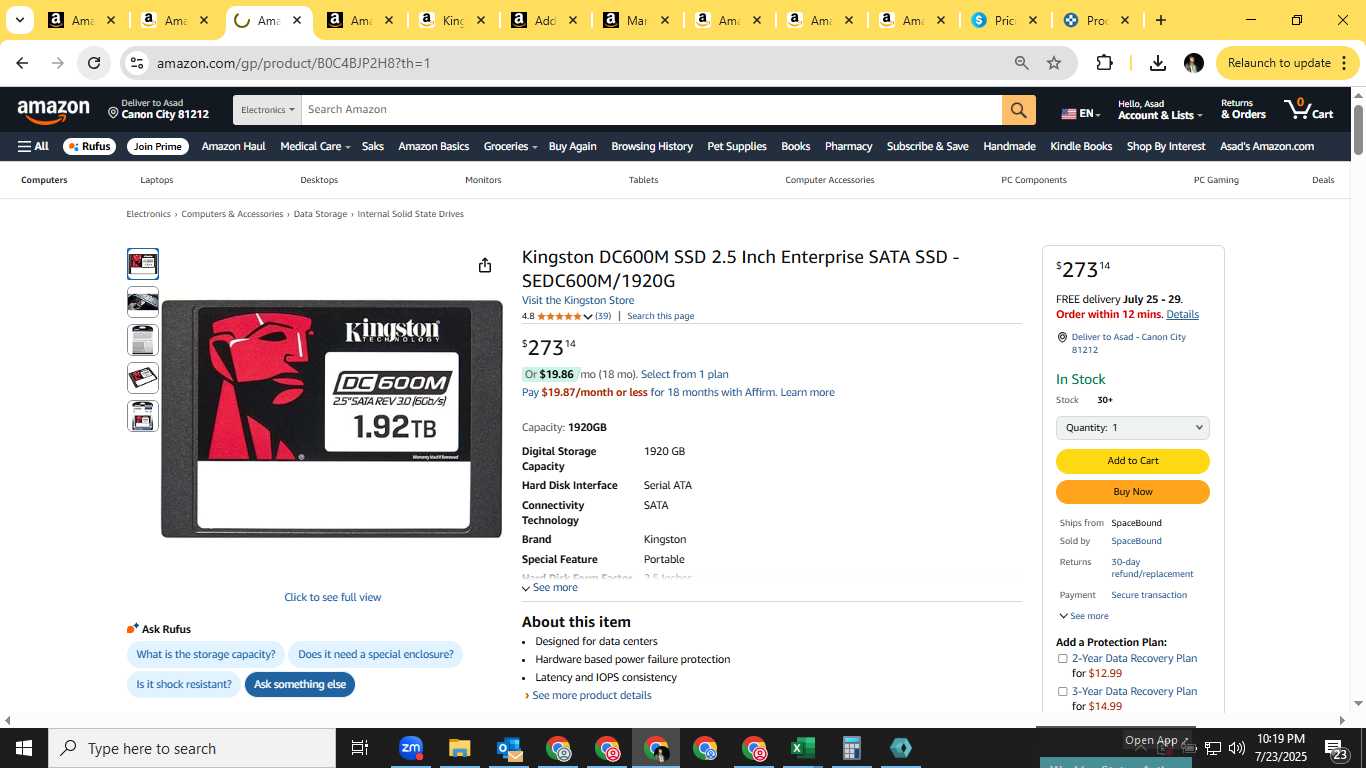1366x768 pixels.
Task: Open Account & Lists menu
Action: point(1158,110)
